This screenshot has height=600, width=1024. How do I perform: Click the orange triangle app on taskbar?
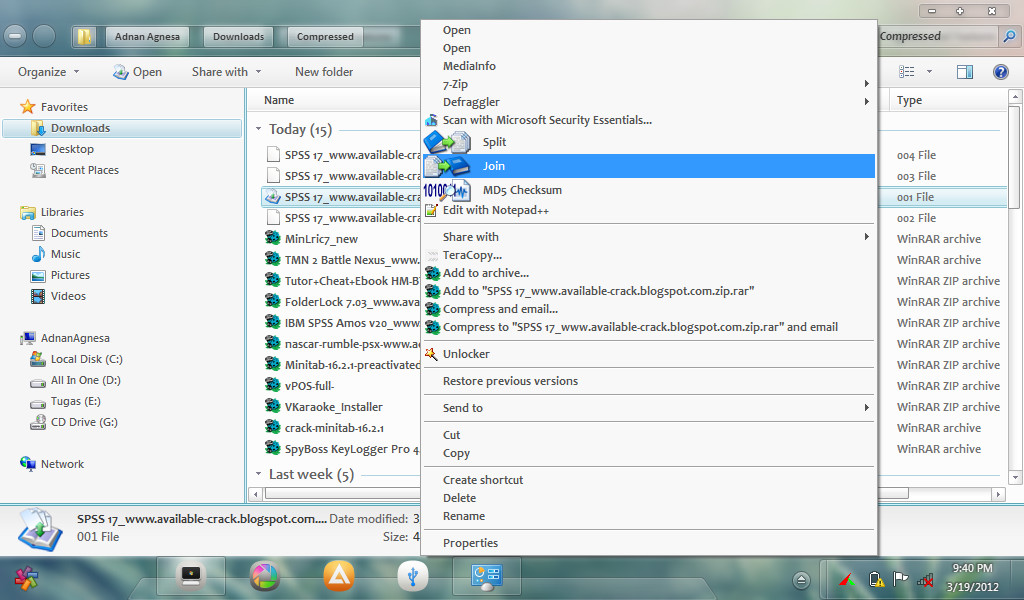pos(339,576)
